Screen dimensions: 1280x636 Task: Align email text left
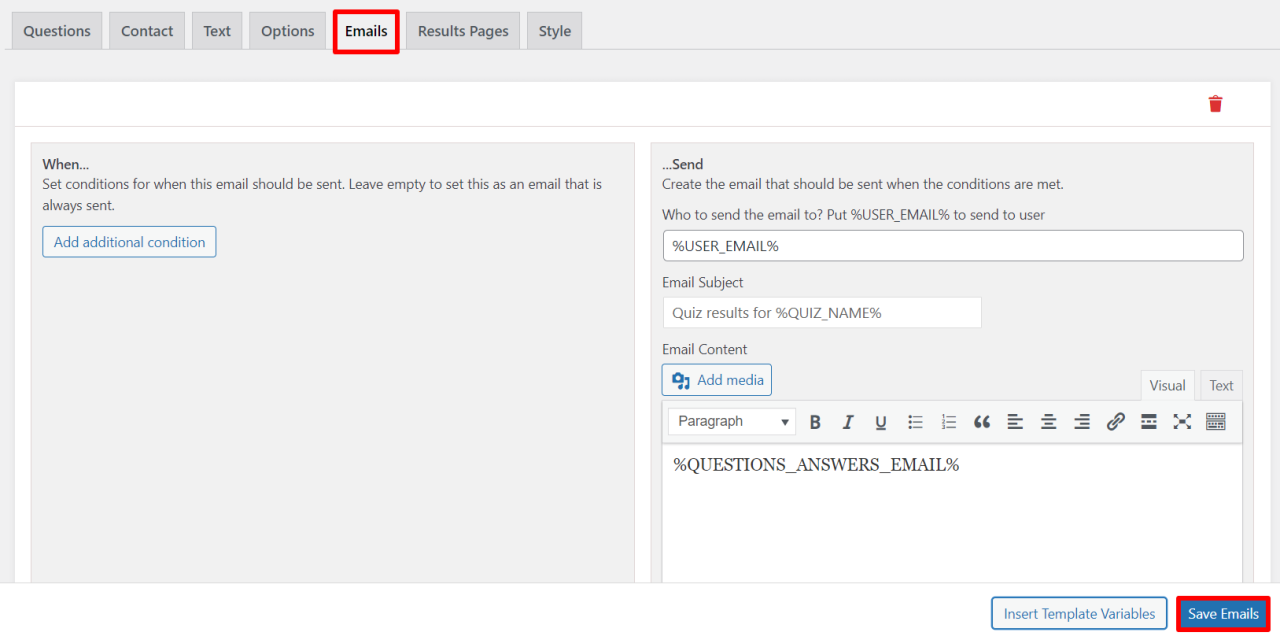point(1015,422)
